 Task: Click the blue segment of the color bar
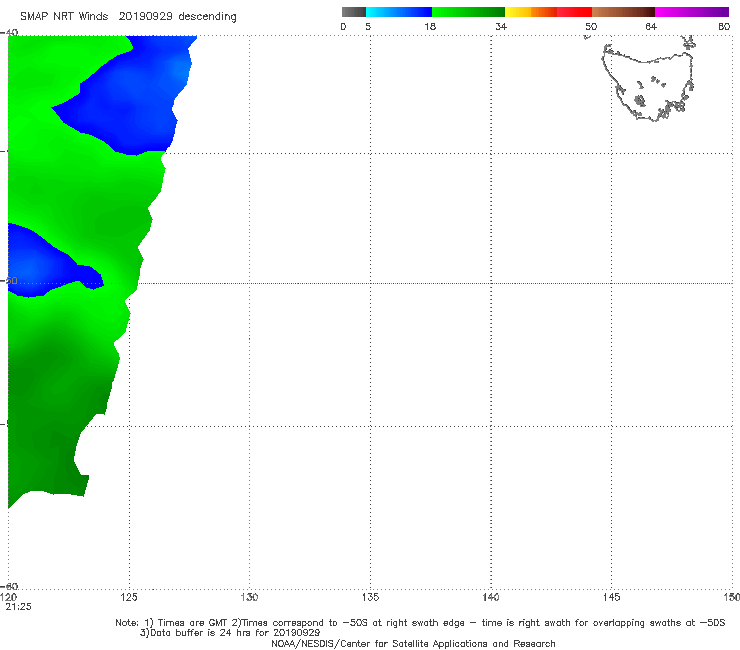(399, 12)
